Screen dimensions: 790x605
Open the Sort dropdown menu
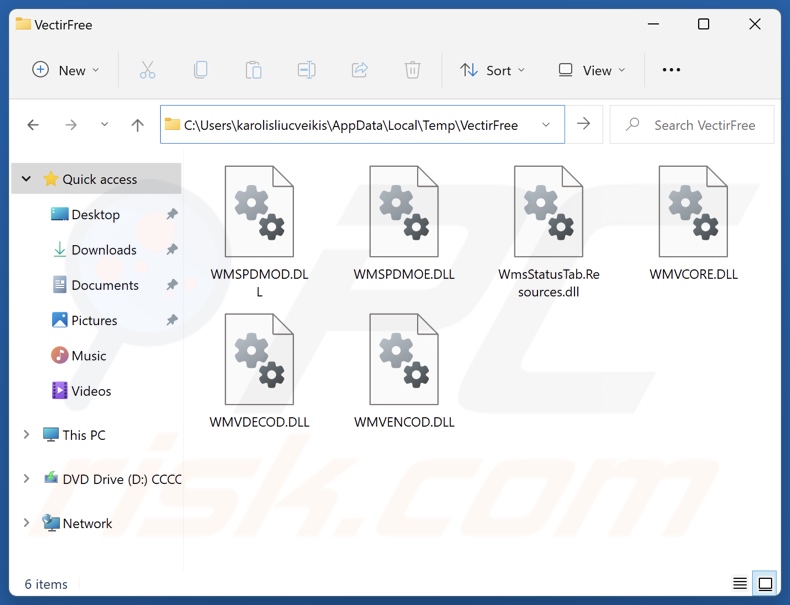coord(492,70)
